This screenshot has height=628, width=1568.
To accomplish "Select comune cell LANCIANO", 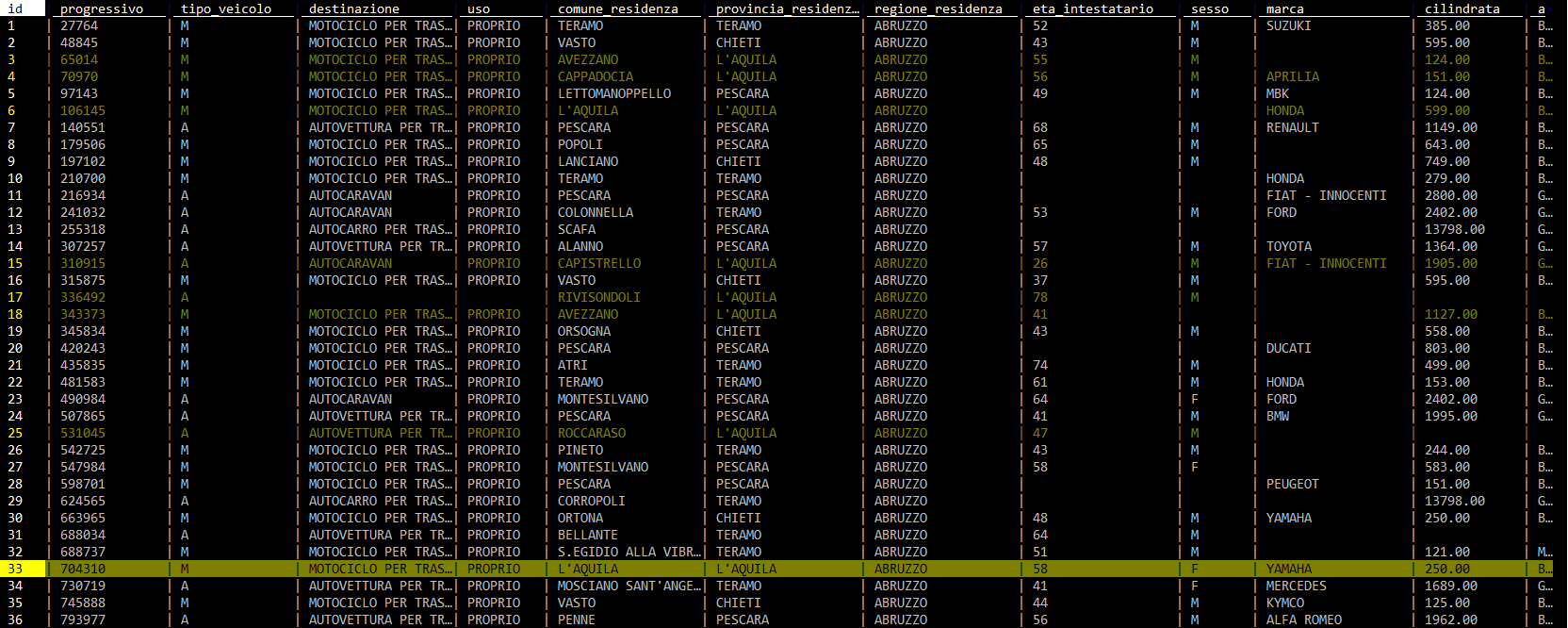I will click(x=588, y=161).
